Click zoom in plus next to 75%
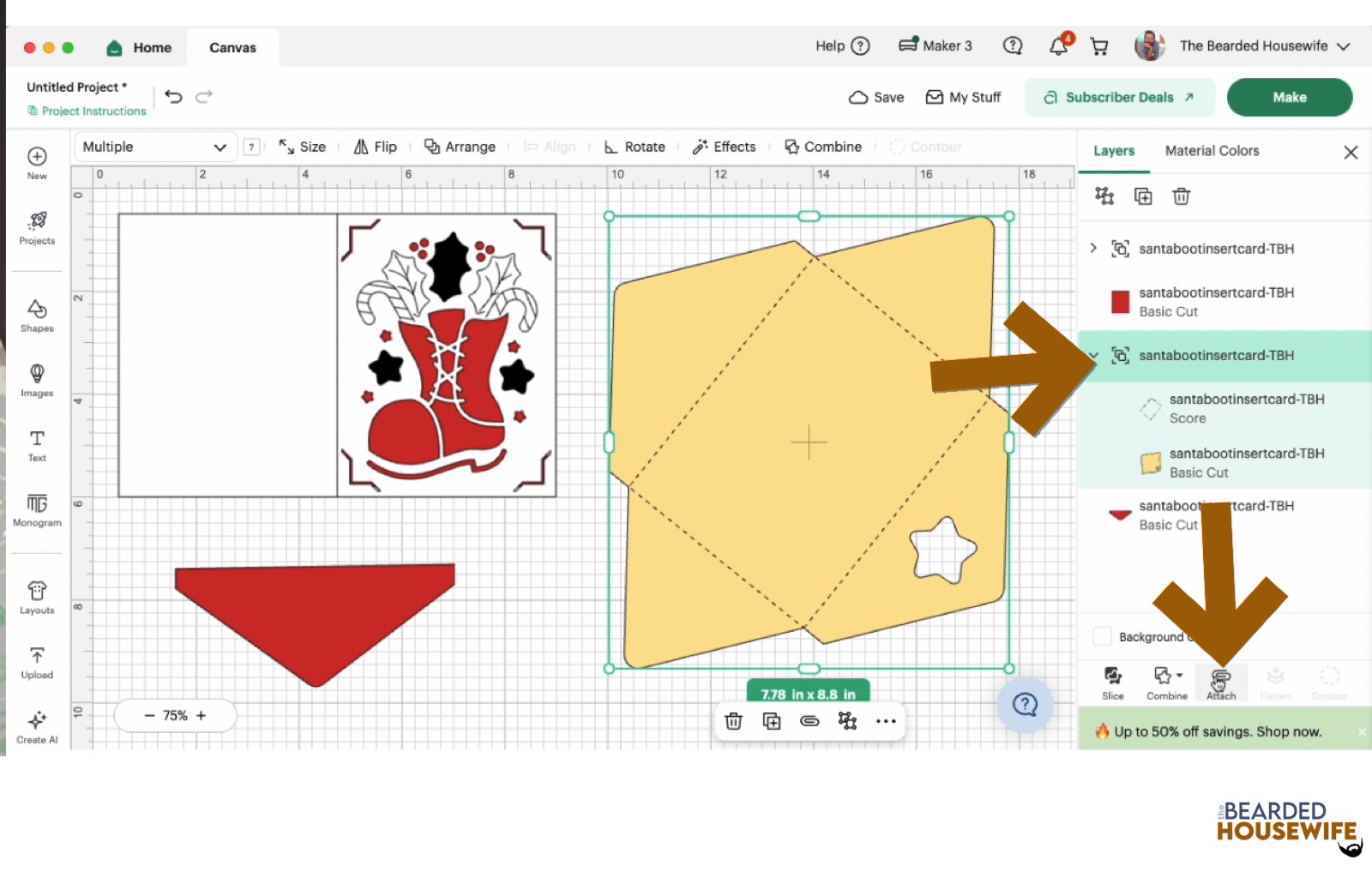Screen dimensions: 1372x872 (x=202, y=715)
